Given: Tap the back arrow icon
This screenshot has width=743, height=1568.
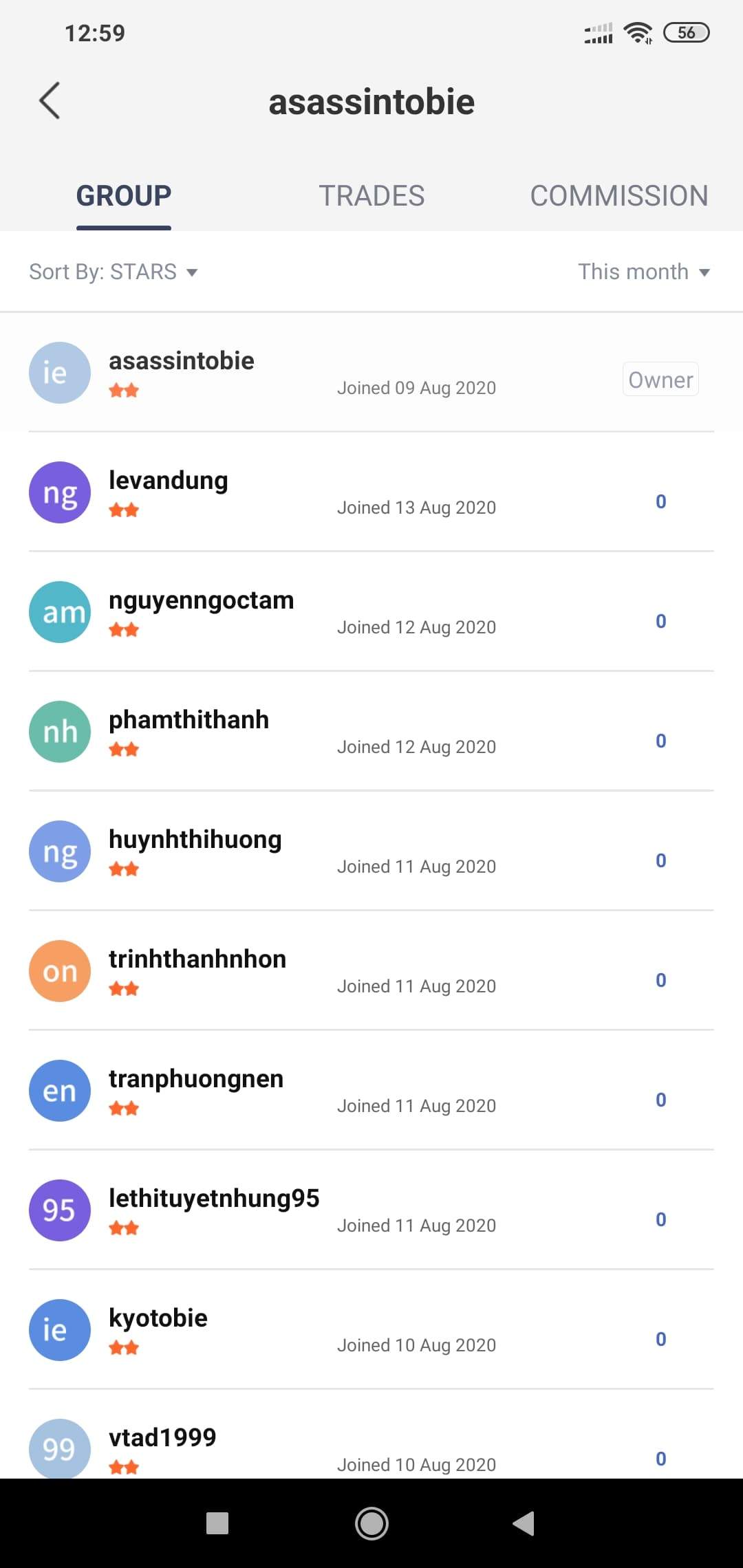Looking at the screenshot, I should pyautogui.click(x=50, y=100).
